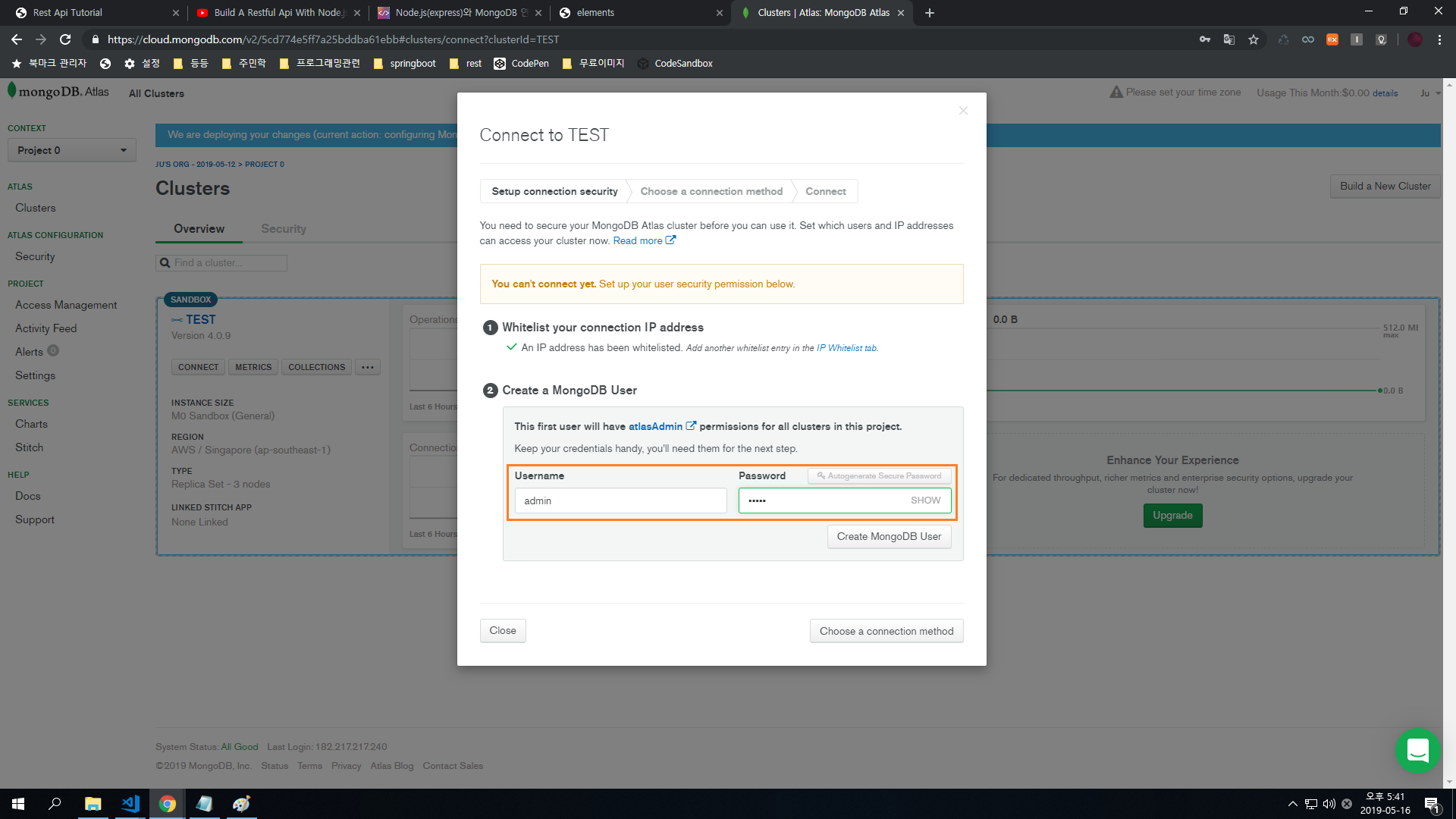Click the Close button in the dialog
The width and height of the screenshot is (1456, 819).
point(503,631)
